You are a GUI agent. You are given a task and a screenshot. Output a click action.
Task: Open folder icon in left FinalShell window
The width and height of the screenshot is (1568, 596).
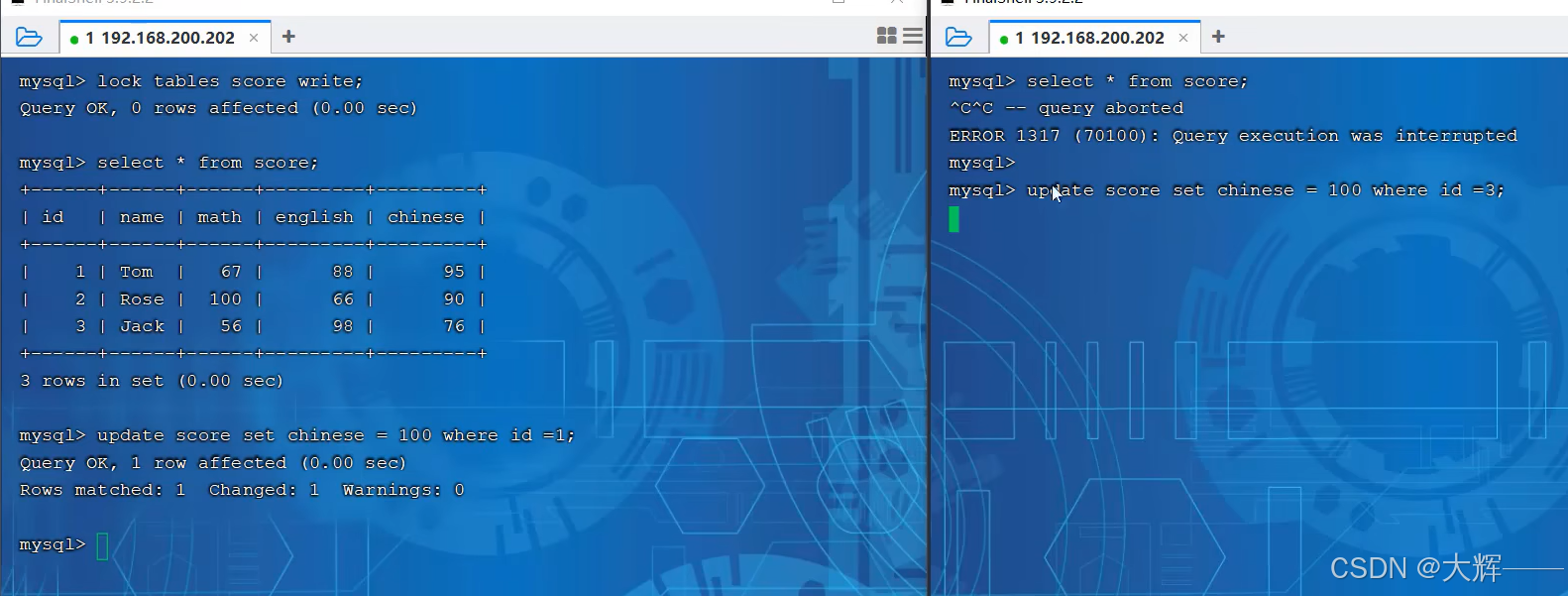coord(30,38)
